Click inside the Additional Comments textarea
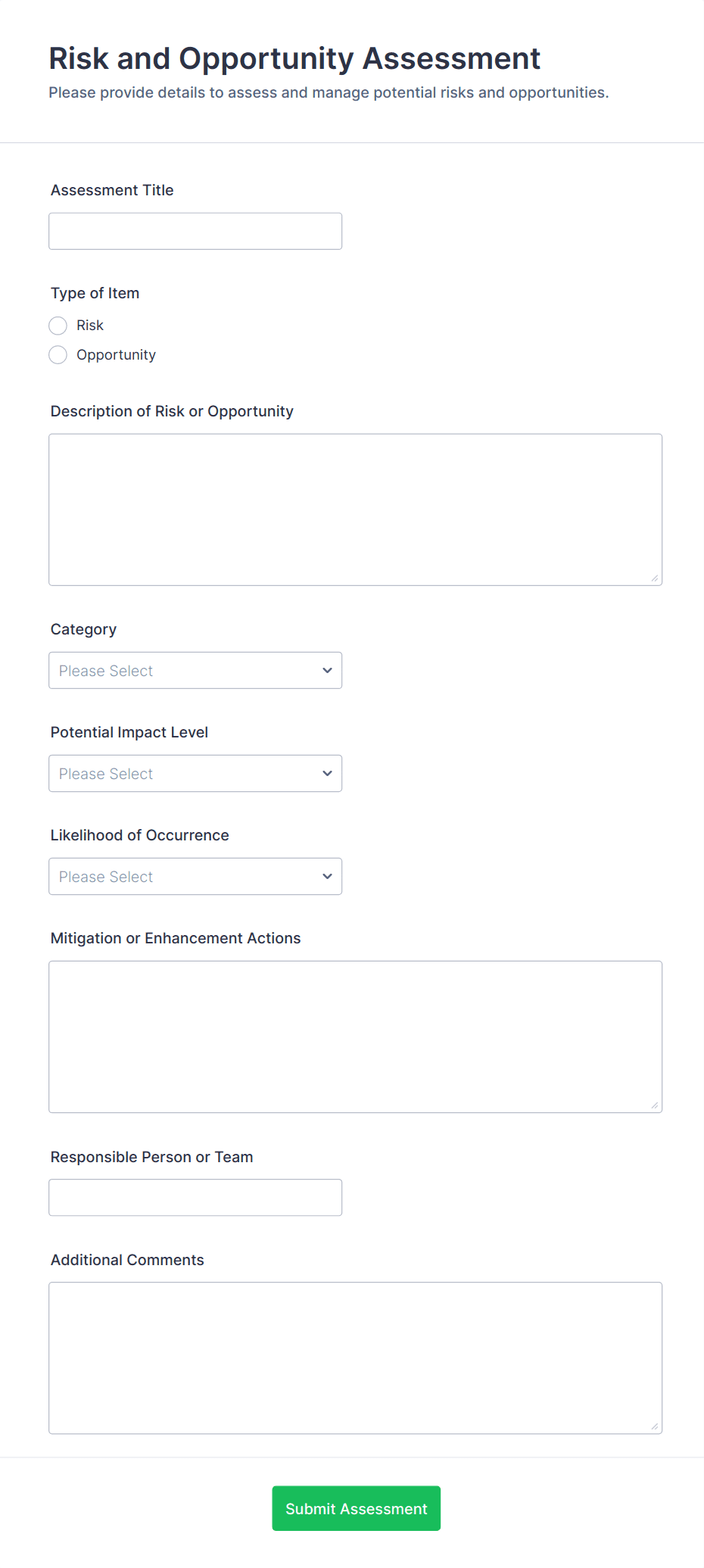The width and height of the screenshot is (704, 1568). [x=355, y=1358]
